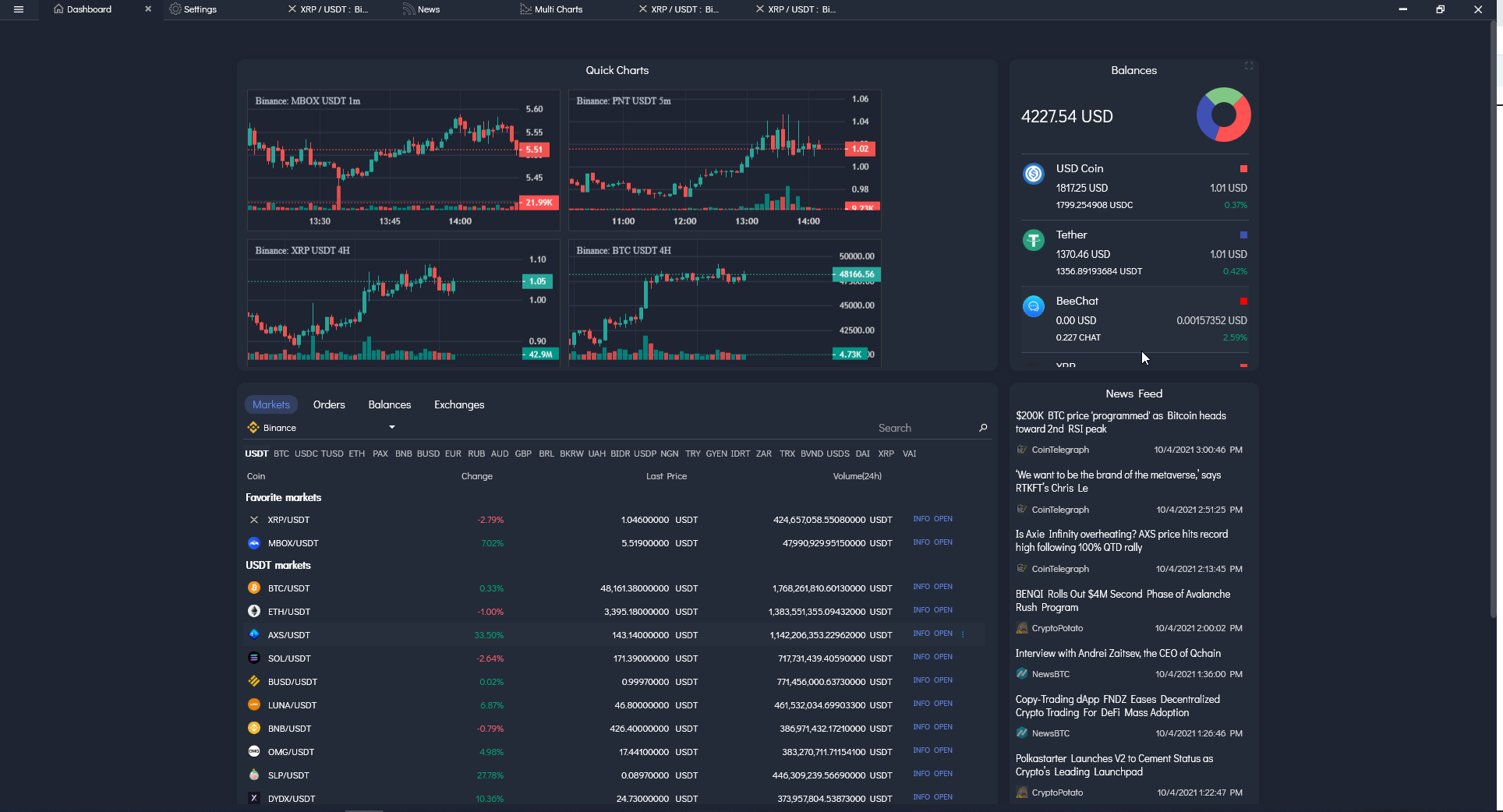Click the ETH/USDT coin icon
1503x812 pixels.
(253, 612)
